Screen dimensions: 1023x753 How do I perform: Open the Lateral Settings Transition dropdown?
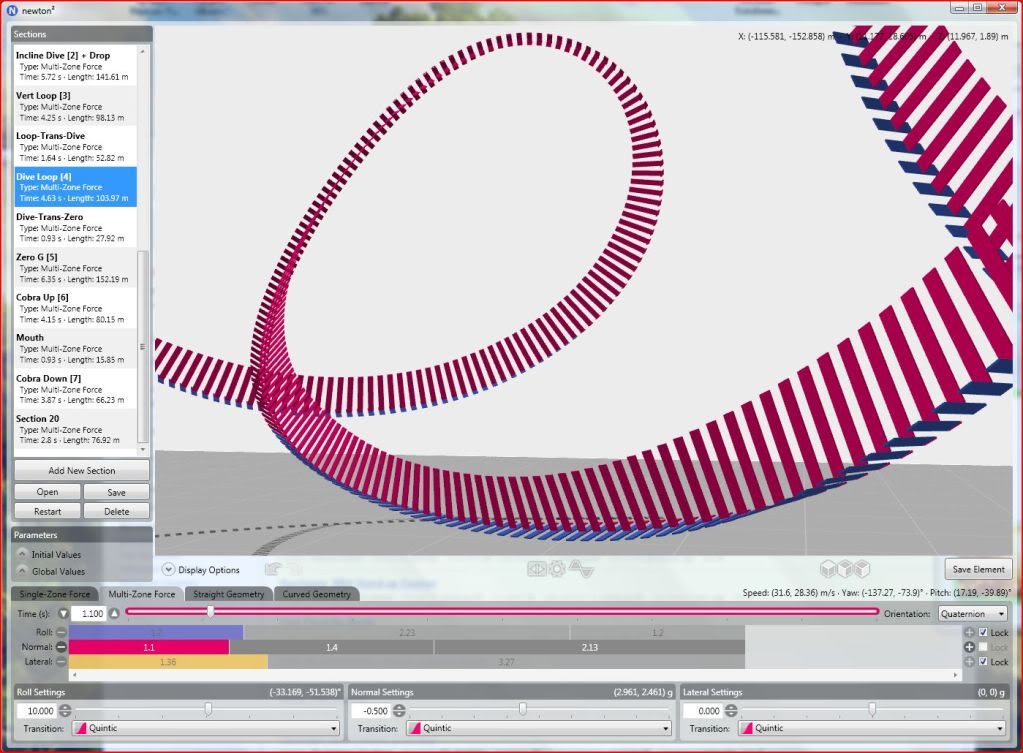(x=872, y=728)
